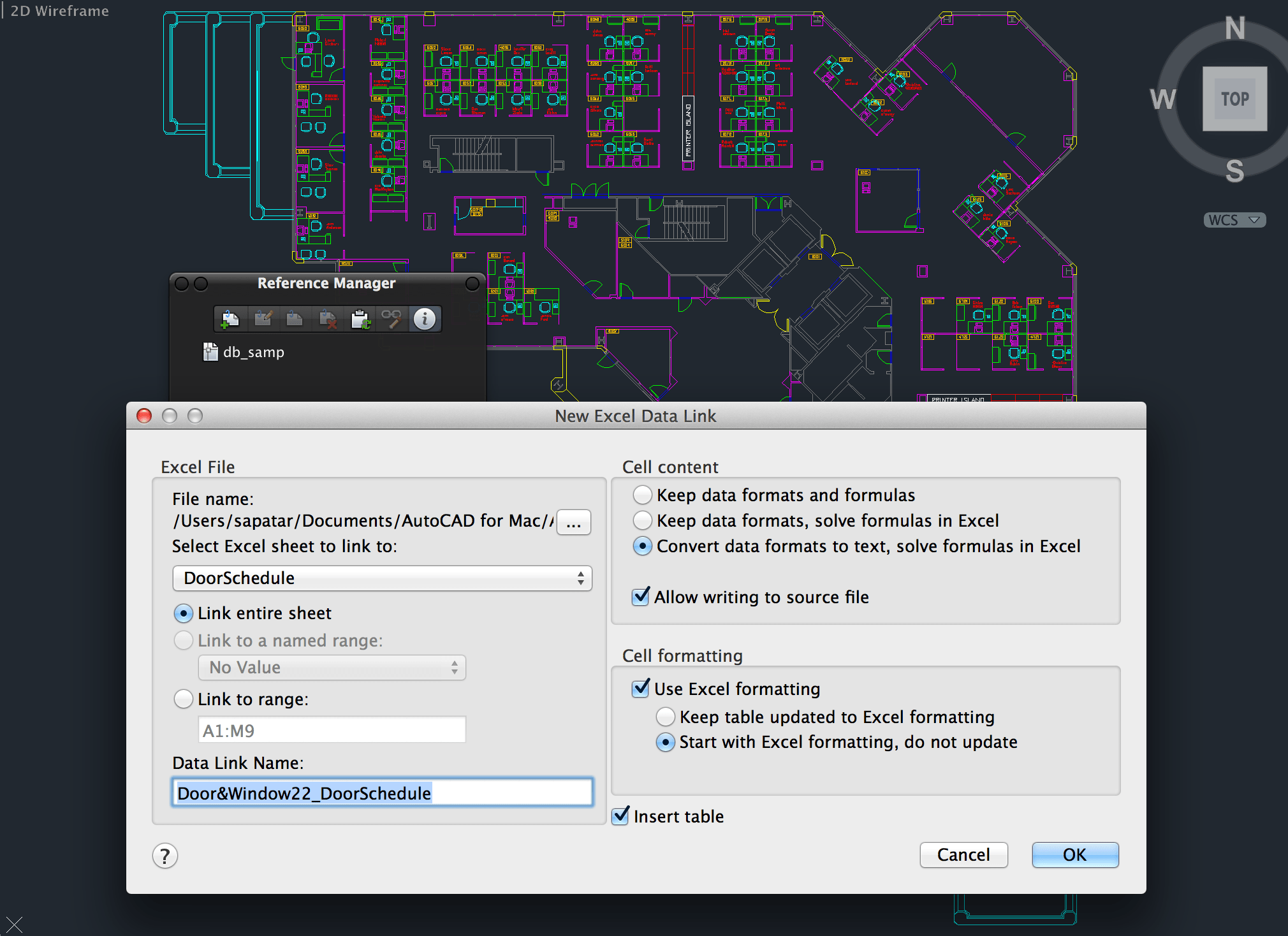
Task: Click the OK button
Action: click(x=1075, y=855)
